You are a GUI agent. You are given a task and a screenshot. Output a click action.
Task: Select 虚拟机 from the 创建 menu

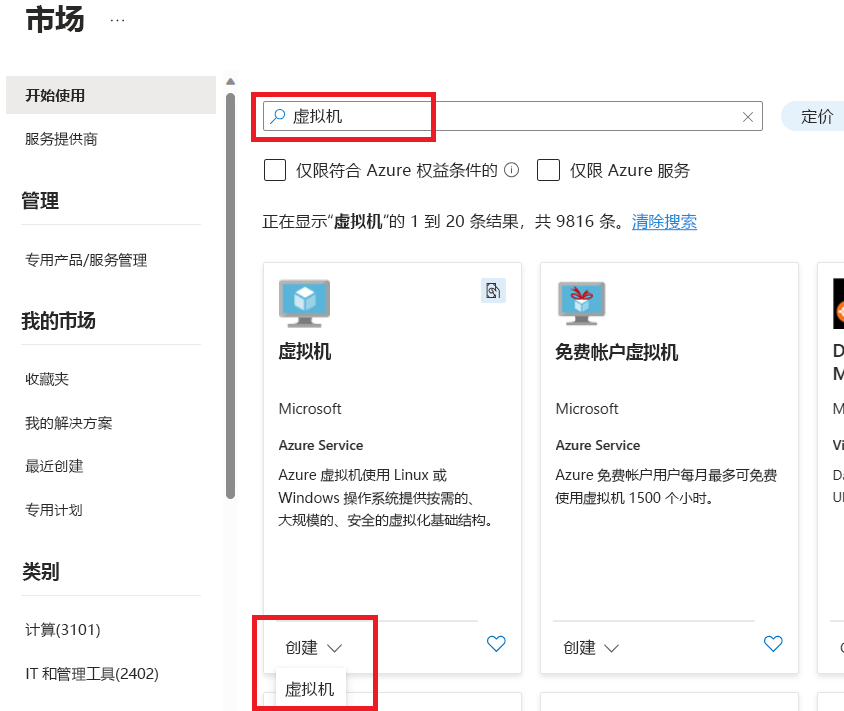pyautogui.click(x=310, y=689)
